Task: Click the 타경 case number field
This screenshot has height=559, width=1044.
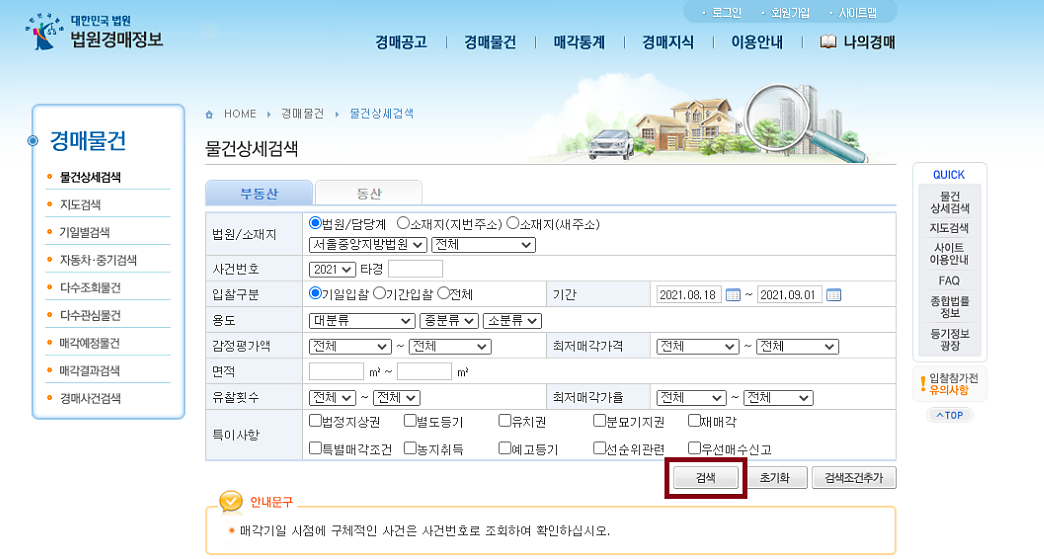Action: (x=415, y=269)
